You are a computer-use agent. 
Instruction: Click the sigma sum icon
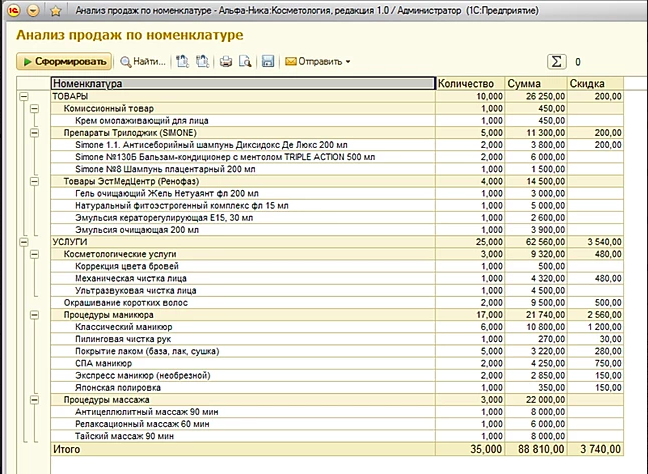pos(557,62)
